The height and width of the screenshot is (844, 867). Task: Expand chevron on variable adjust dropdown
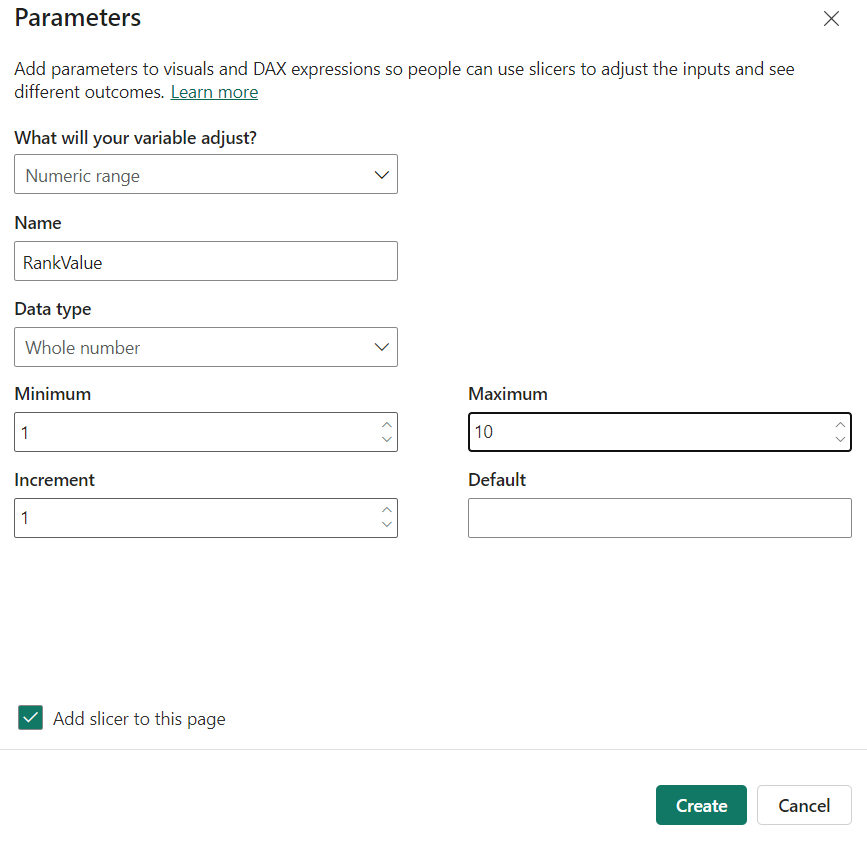coord(381,175)
